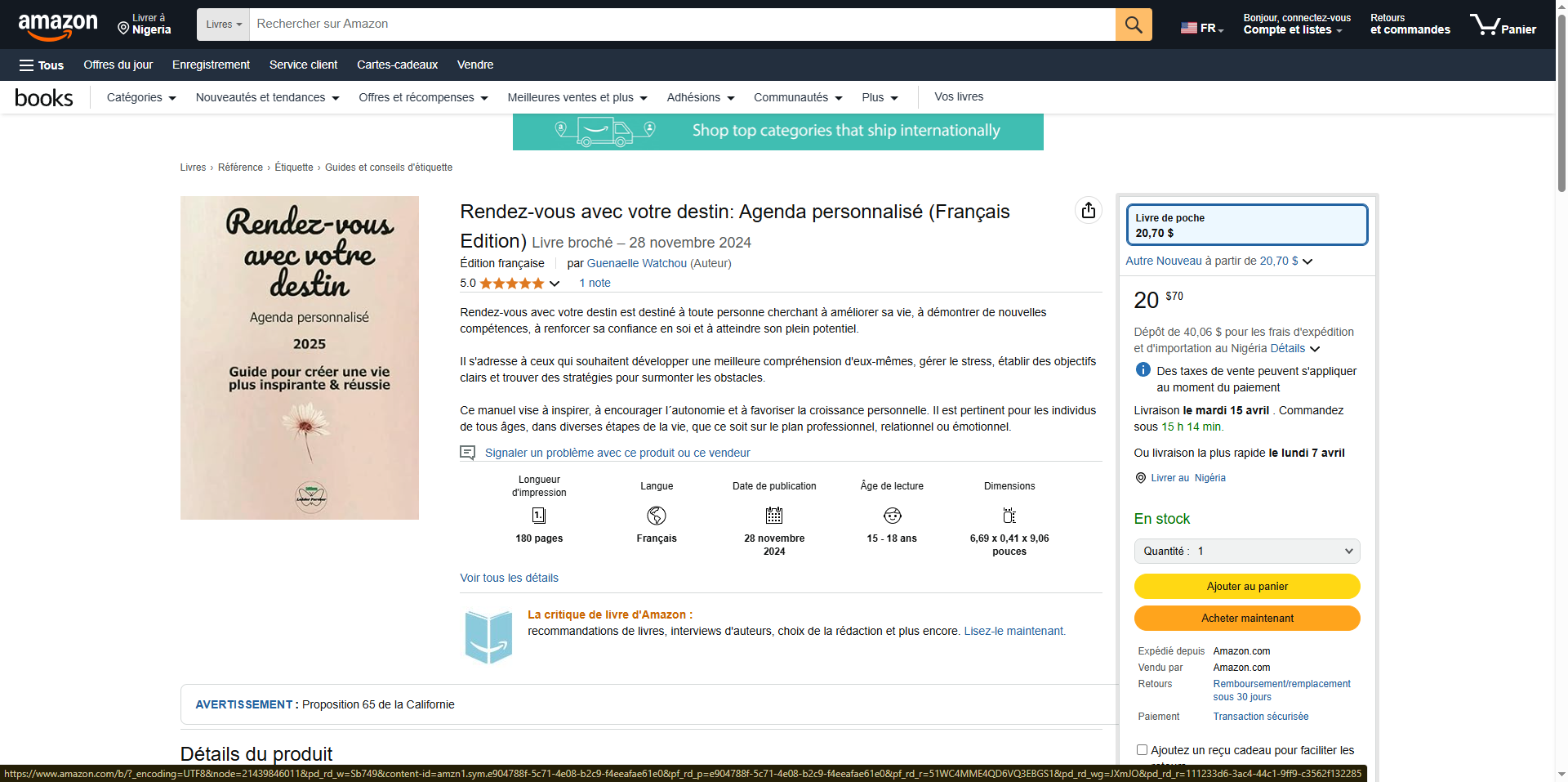
Task: Click the international shipping banner
Action: pyautogui.click(x=778, y=132)
